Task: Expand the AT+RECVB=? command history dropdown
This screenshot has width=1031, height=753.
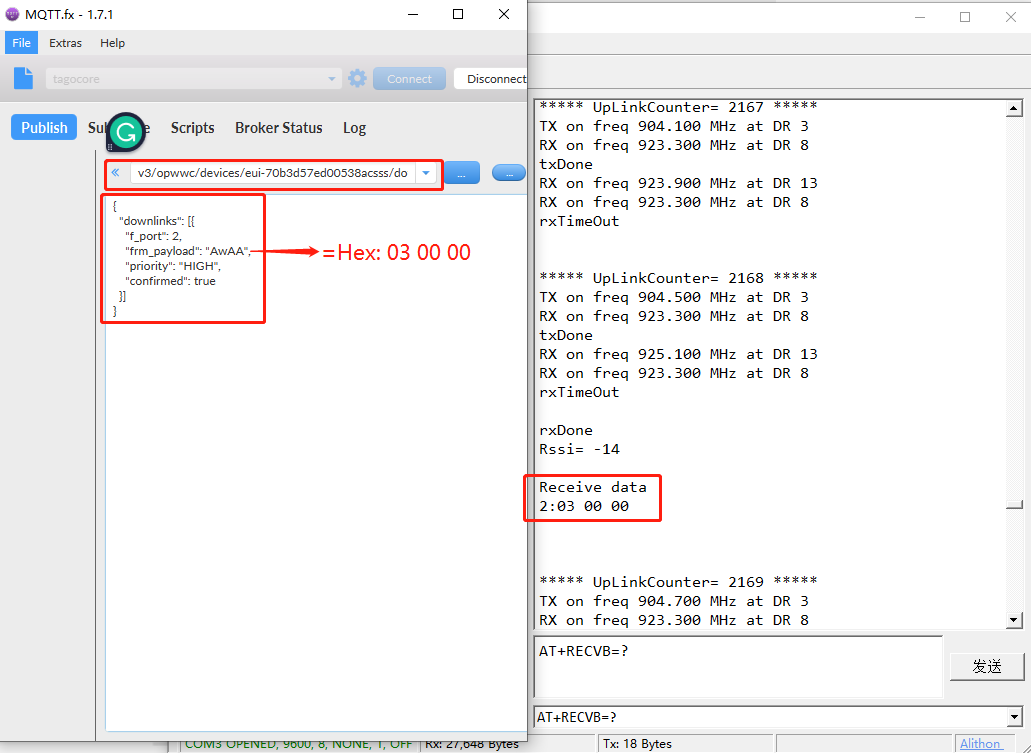Action: click(1015, 717)
